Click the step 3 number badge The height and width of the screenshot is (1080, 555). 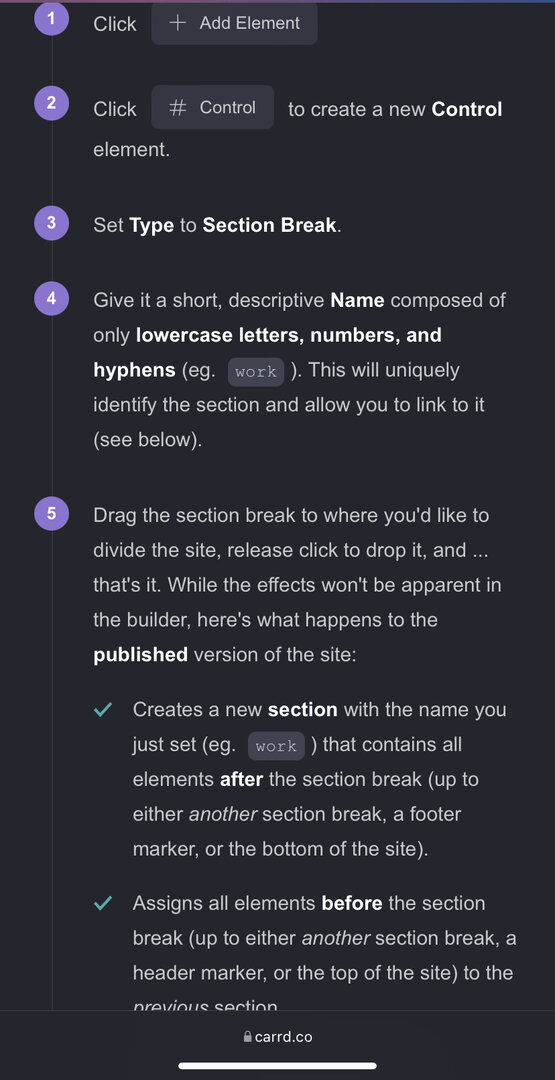coord(52,222)
